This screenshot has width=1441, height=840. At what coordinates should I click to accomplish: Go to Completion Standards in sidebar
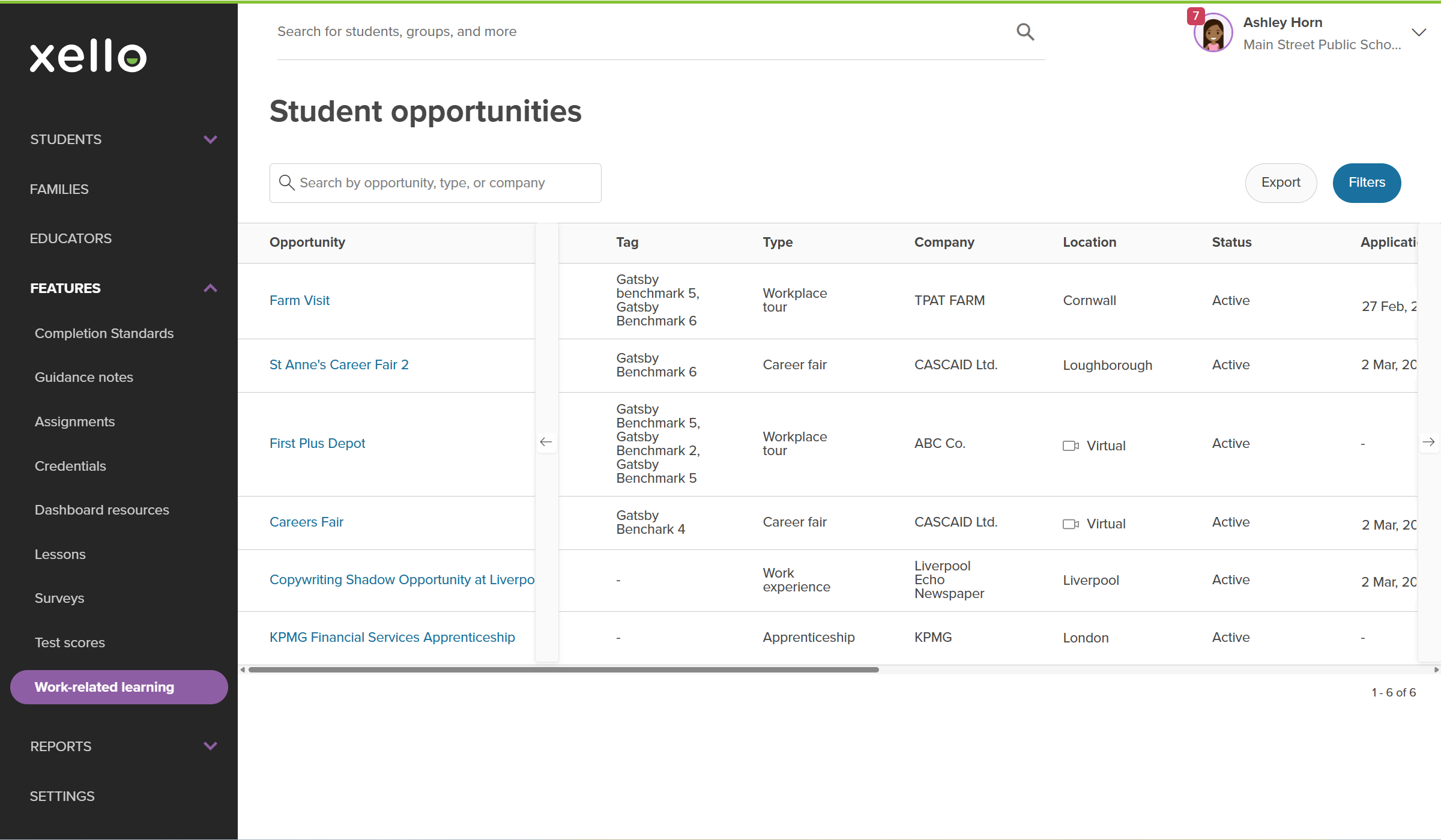(104, 333)
